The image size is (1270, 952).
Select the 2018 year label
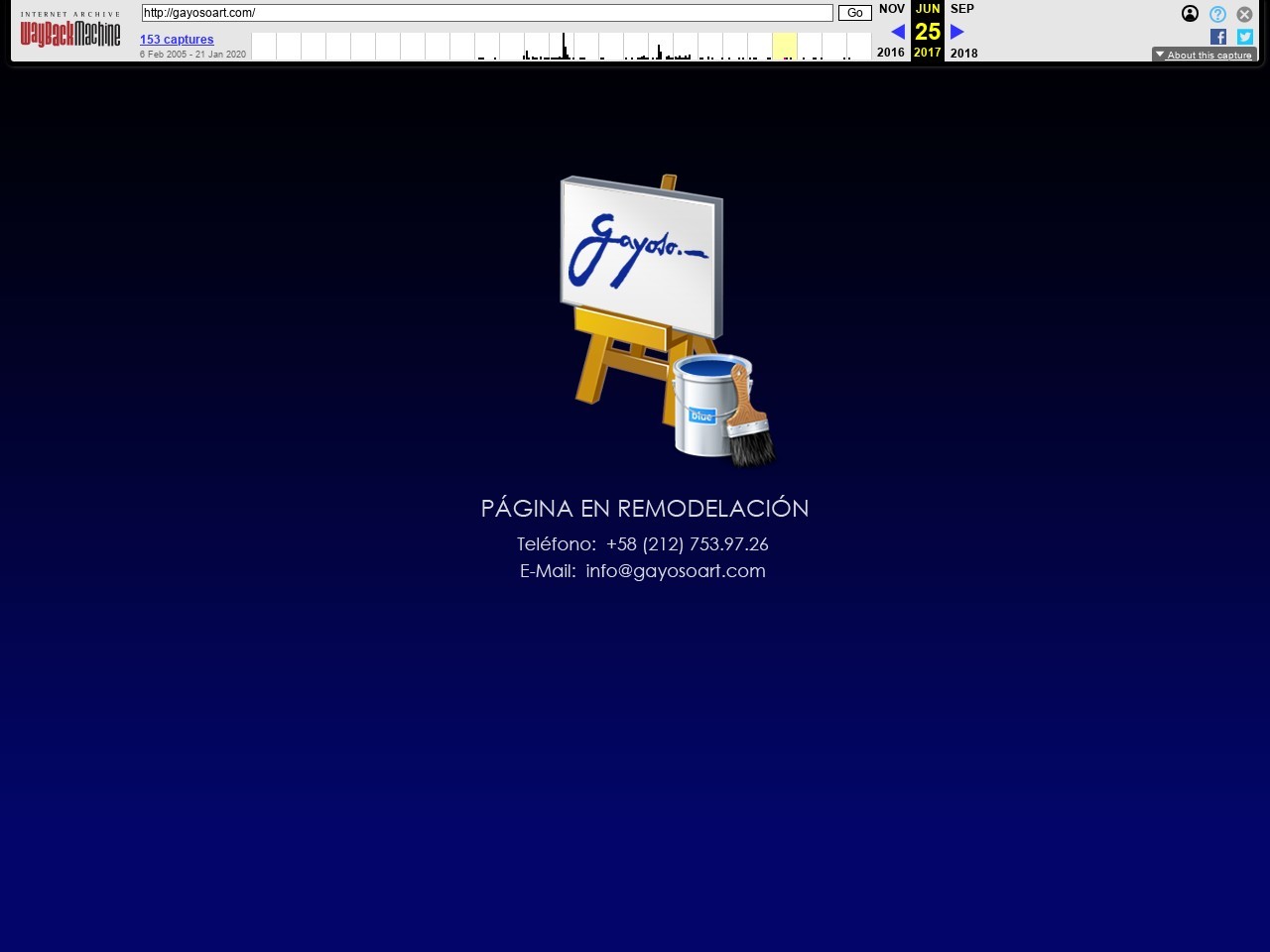click(x=963, y=54)
